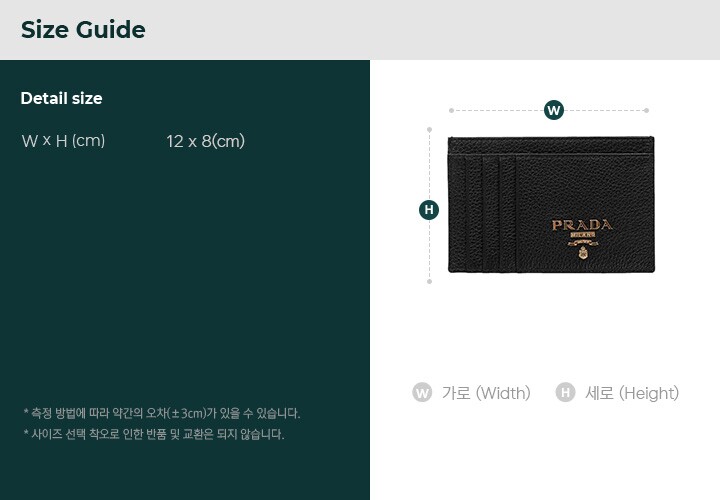Screen dimensions: 720x500
Task: Click the Prada crest emblem below logo
Action: coord(583,252)
